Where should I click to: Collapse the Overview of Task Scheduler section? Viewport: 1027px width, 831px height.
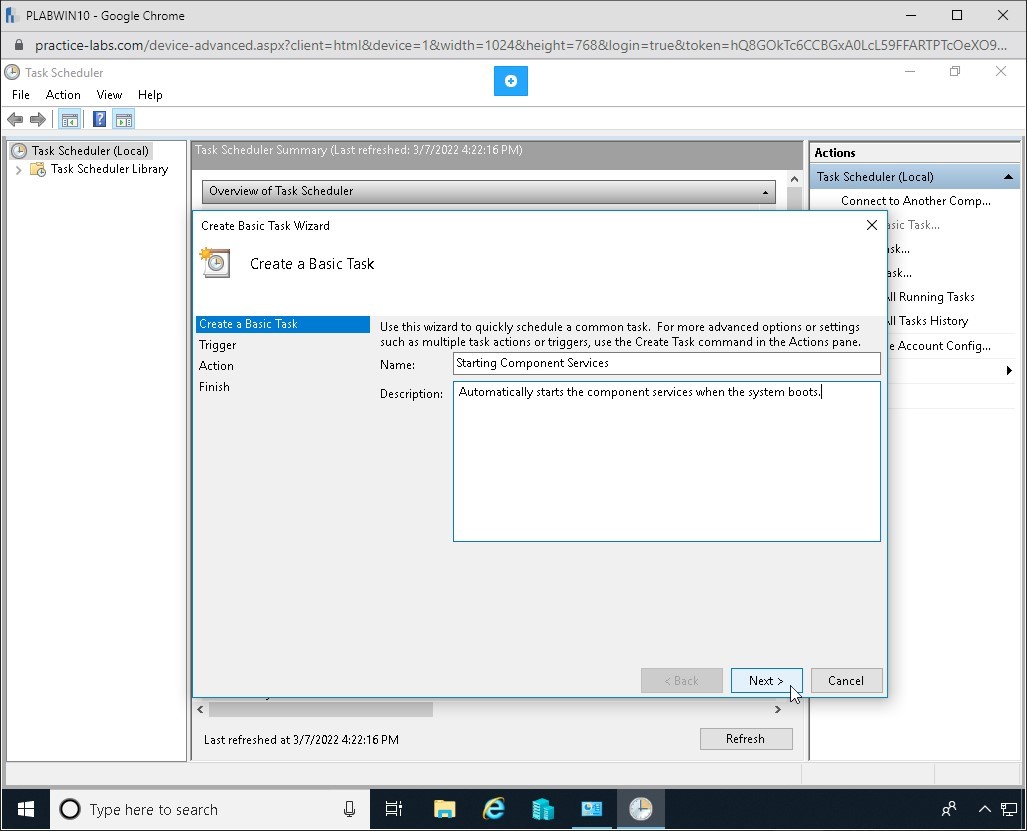click(x=765, y=192)
